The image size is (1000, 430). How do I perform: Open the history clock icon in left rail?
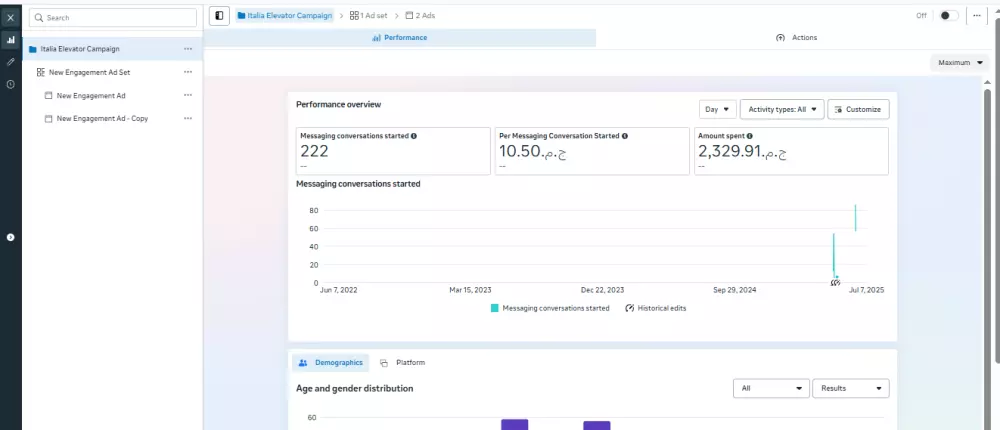click(x=10, y=84)
